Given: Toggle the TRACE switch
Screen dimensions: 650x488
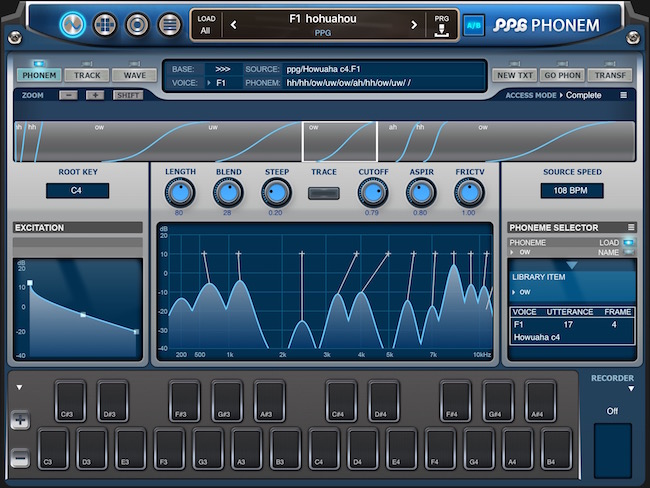Looking at the screenshot, I should click(323, 192).
